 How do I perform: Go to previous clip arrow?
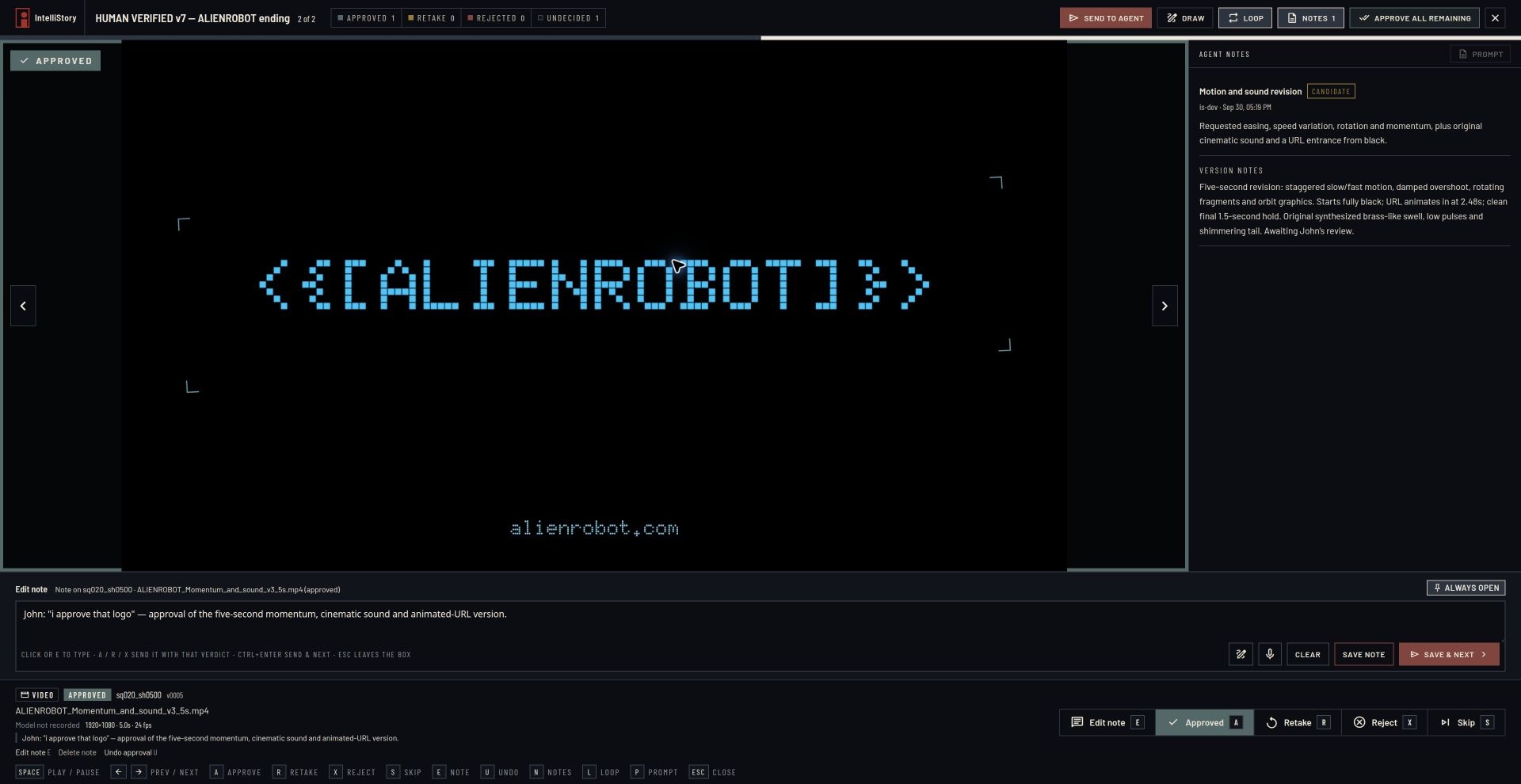23,306
